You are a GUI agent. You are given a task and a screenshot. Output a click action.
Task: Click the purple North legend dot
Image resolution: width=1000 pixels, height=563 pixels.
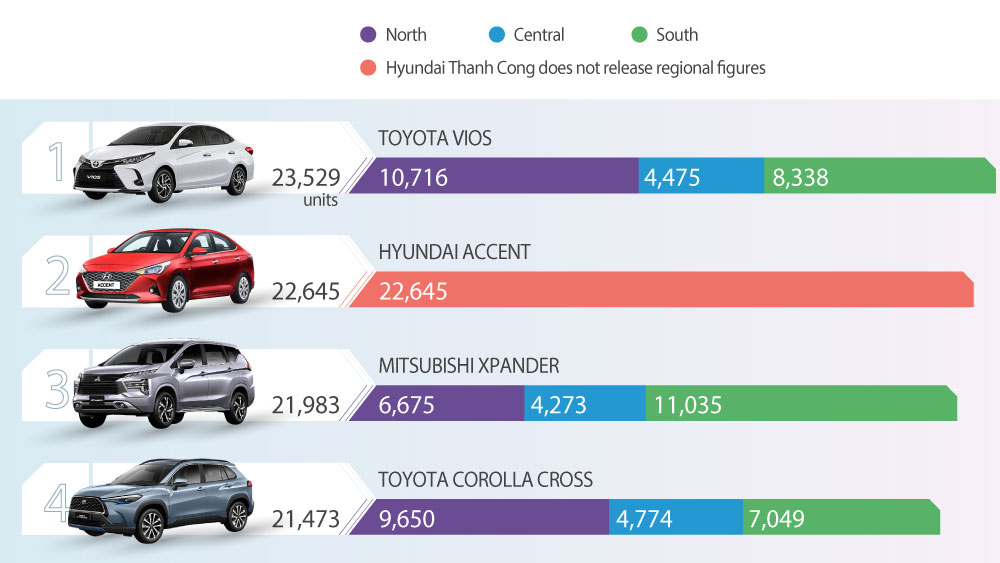pyautogui.click(x=368, y=35)
